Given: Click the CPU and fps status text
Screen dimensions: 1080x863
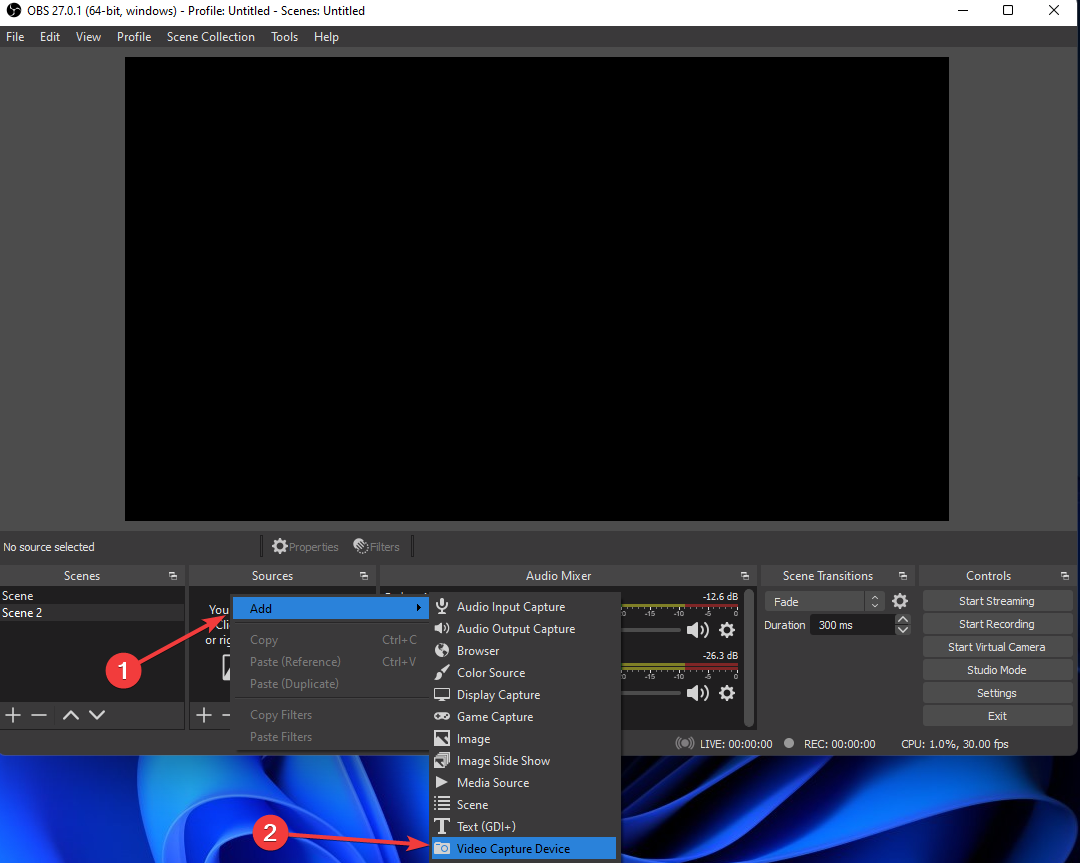Looking at the screenshot, I should click(x=955, y=744).
